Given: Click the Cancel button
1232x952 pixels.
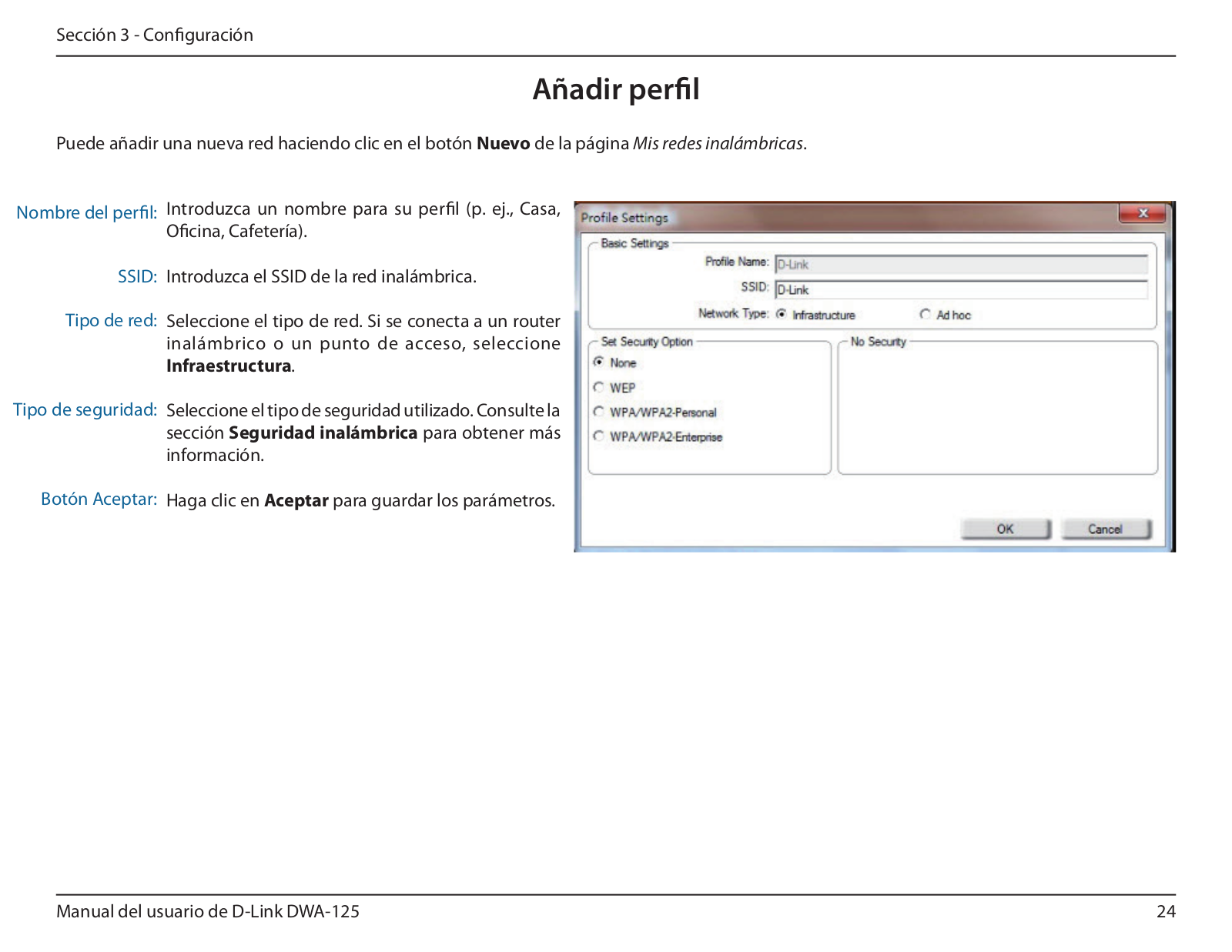Looking at the screenshot, I should (x=1105, y=529).
